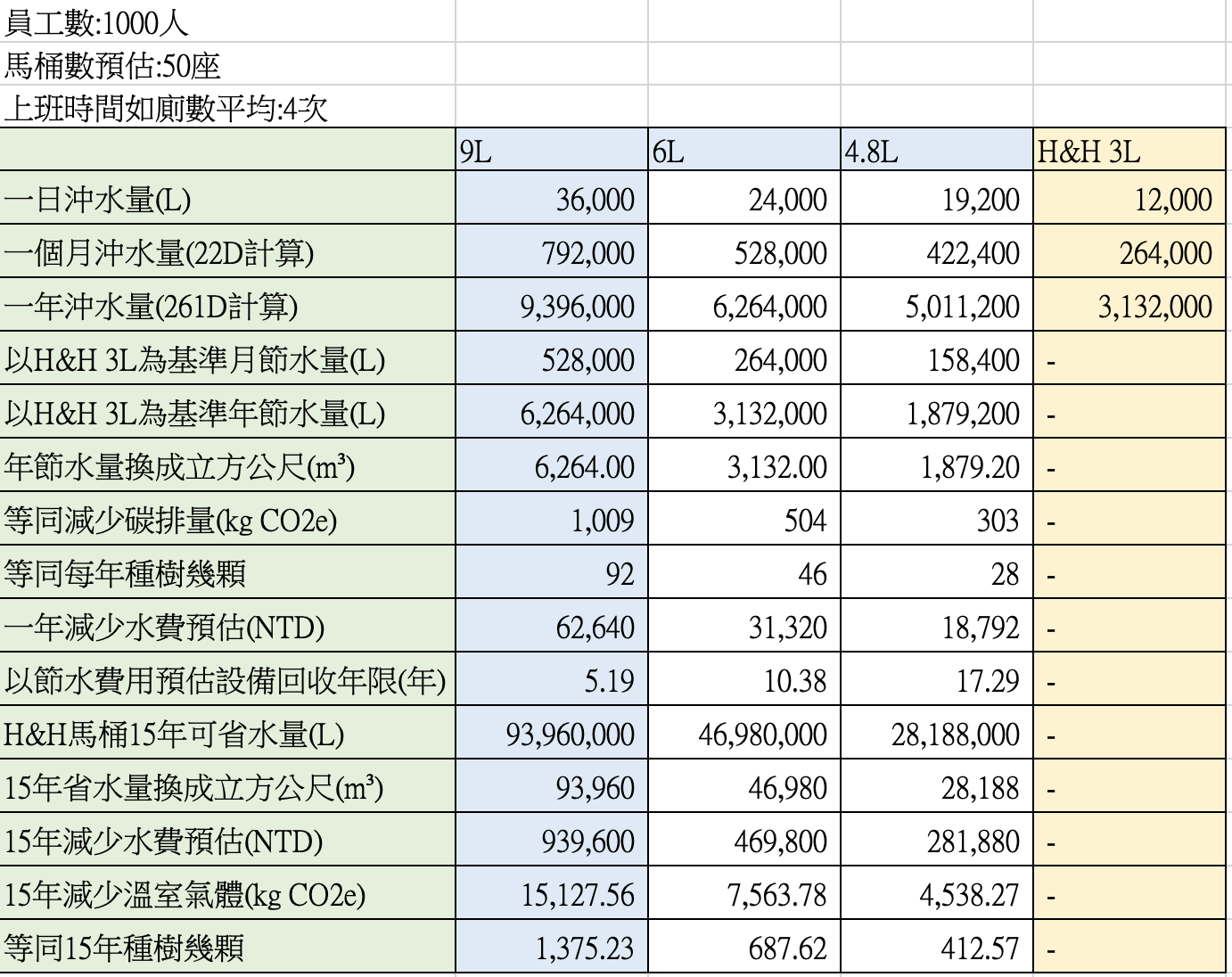Select the cell with value 303
This screenshot has height=977, width=1232.
[x=937, y=519]
